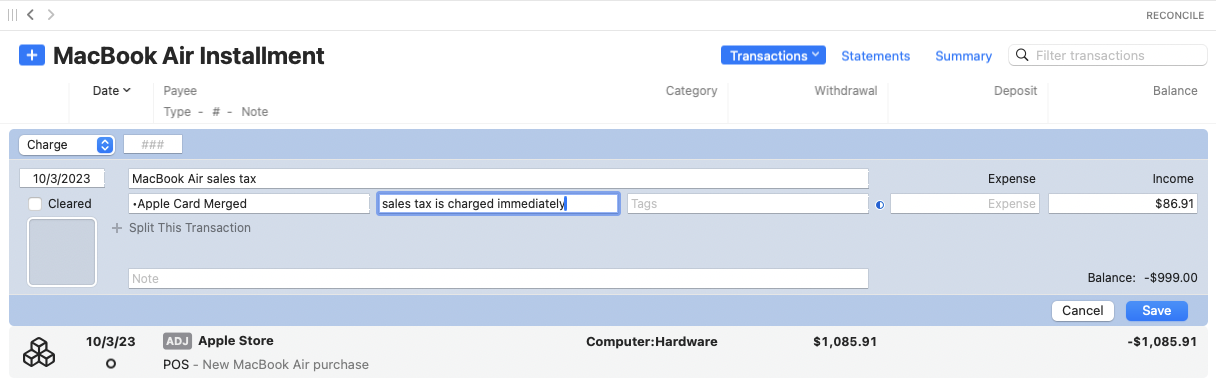
Task: Click the Payee column header
Action: click(x=180, y=91)
